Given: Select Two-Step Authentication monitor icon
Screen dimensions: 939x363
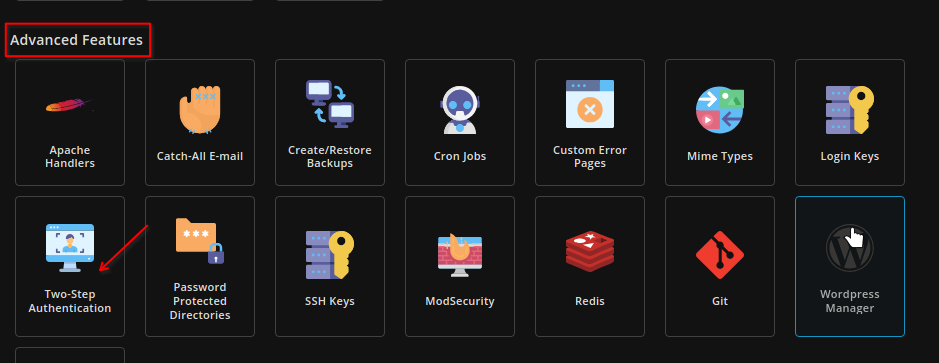Looking at the screenshot, I should pyautogui.click(x=70, y=248).
